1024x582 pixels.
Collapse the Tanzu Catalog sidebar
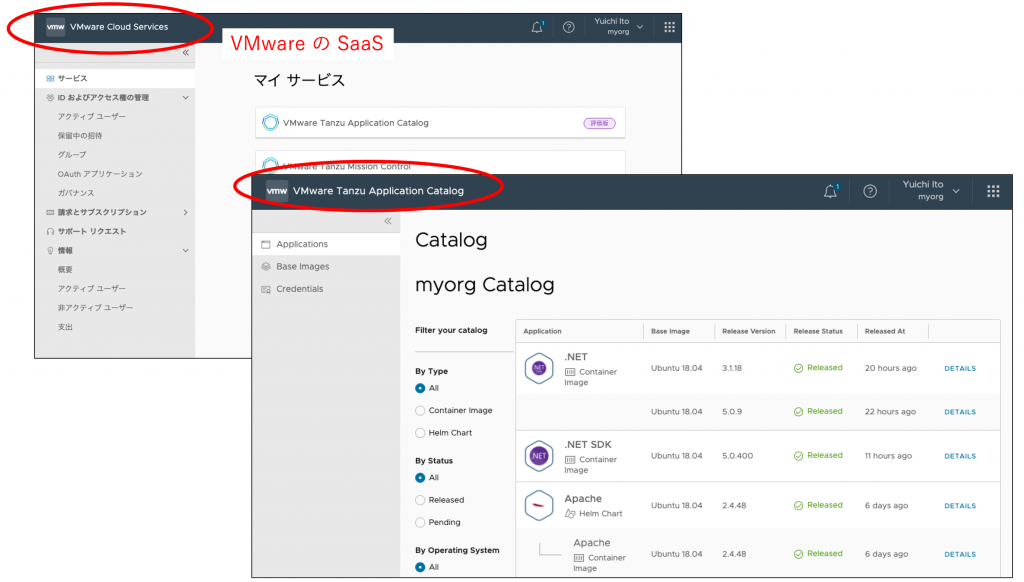click(388, 221)
